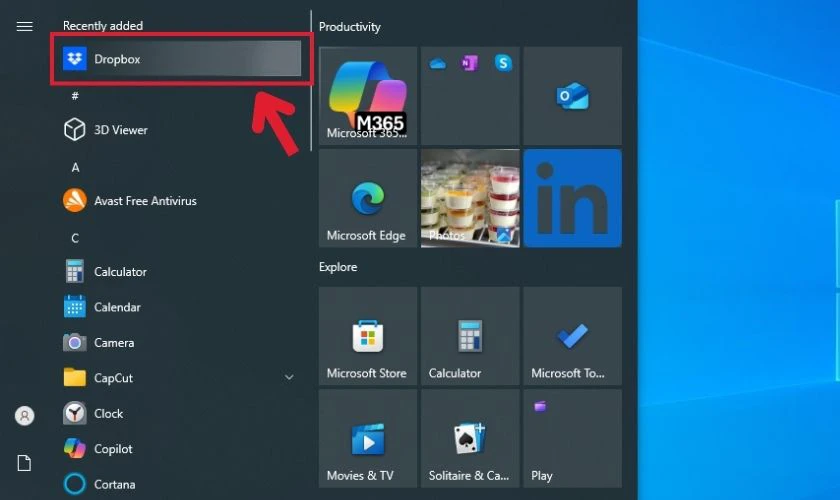This screenshot has width=840, height=500.
Task: Open Avast Free Antivirus
Action: point(144,201)
